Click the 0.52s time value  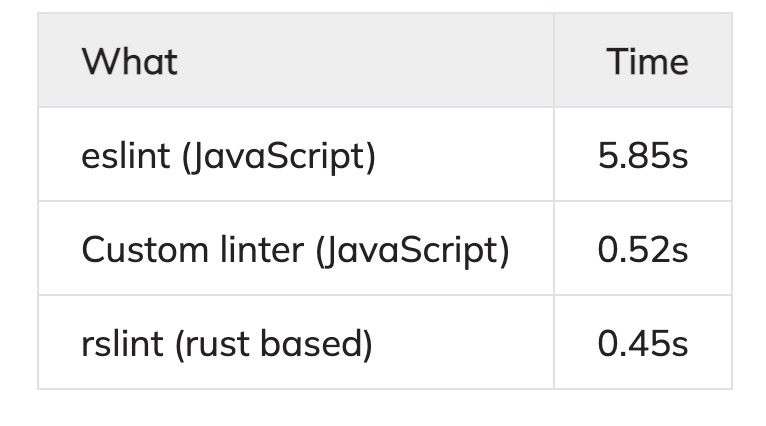(643, 250)
